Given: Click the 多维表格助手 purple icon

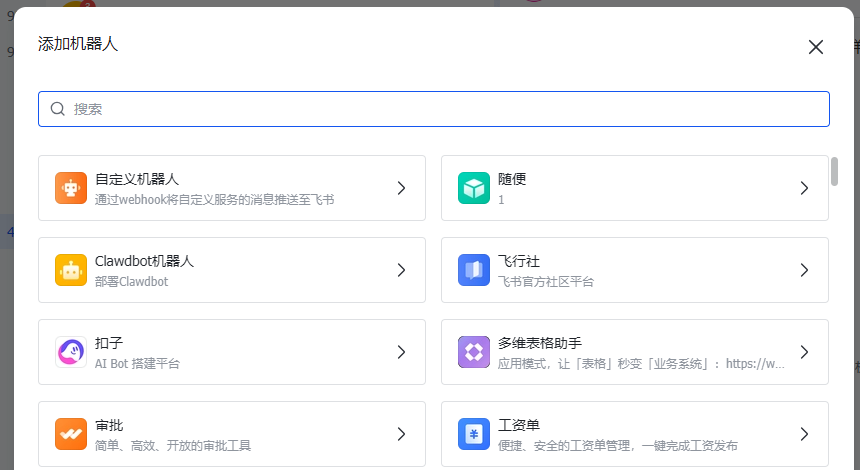Looking at the screenshot, I should coord(474,352).
